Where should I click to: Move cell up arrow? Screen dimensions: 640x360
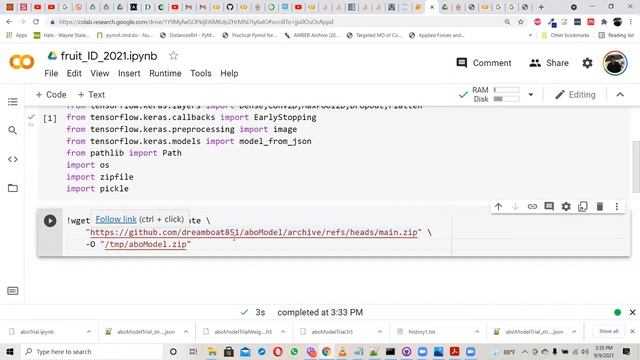coord(498,207)
